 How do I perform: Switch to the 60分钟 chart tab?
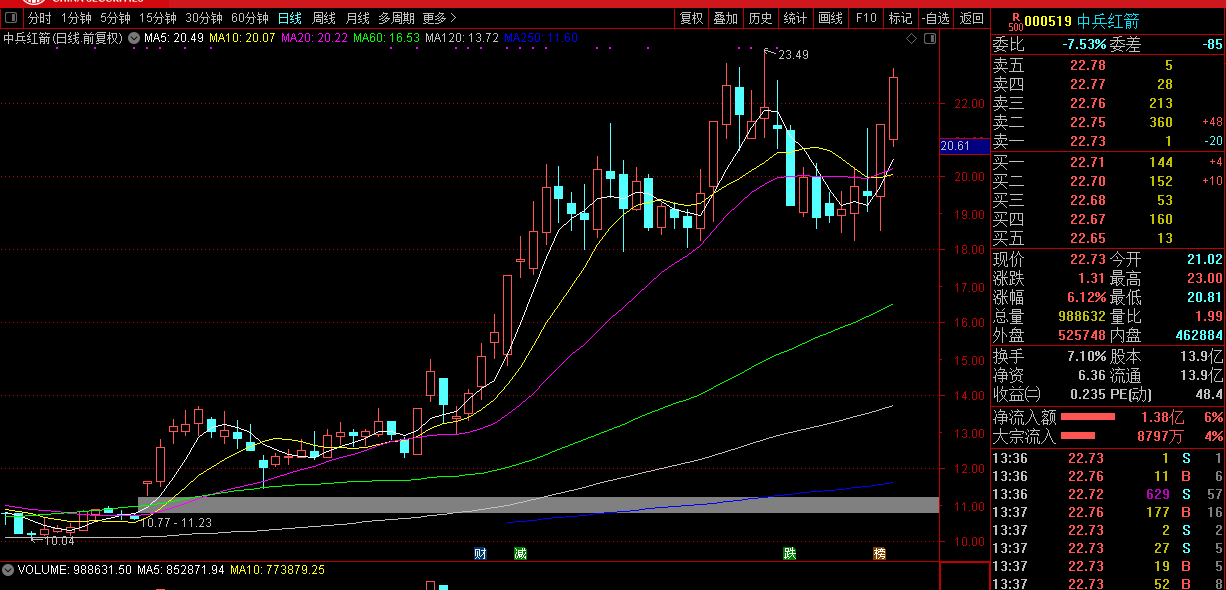pyautogui.click(x=249, y=18)
